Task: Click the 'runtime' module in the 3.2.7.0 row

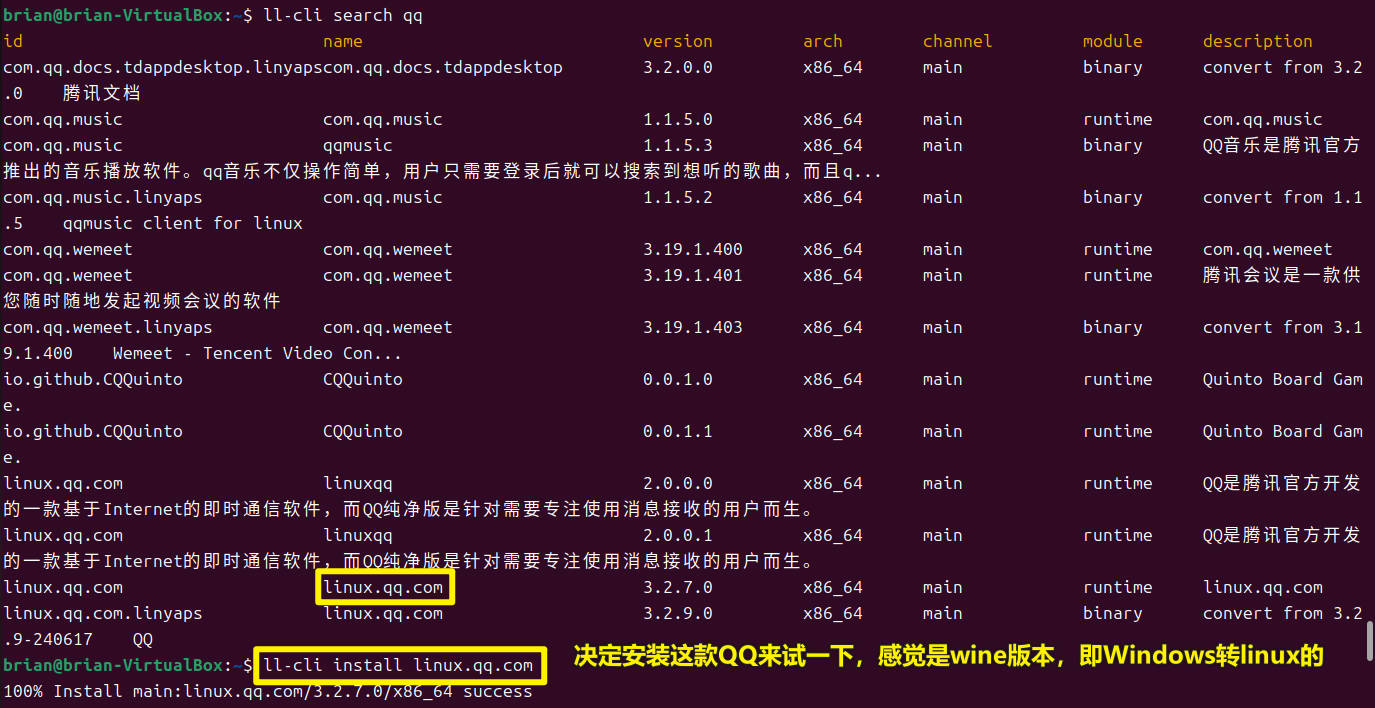Action: click(1118, 588)
